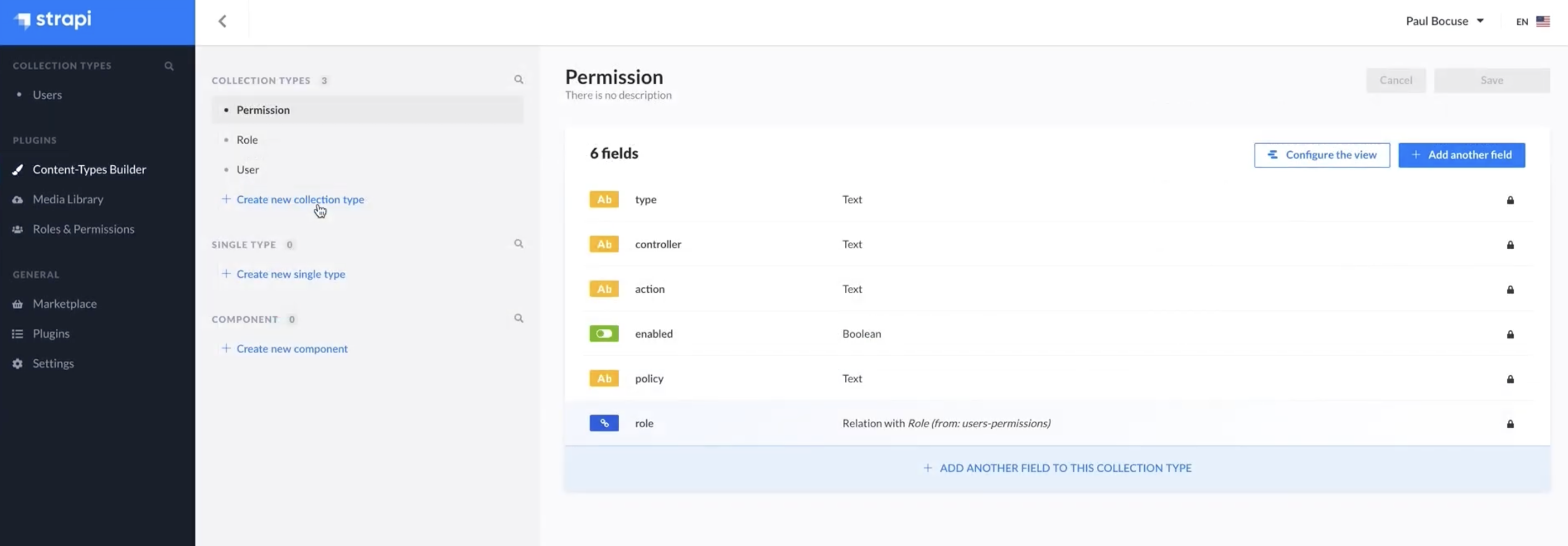Click the green enabled boolean toggle

[603, 334]
